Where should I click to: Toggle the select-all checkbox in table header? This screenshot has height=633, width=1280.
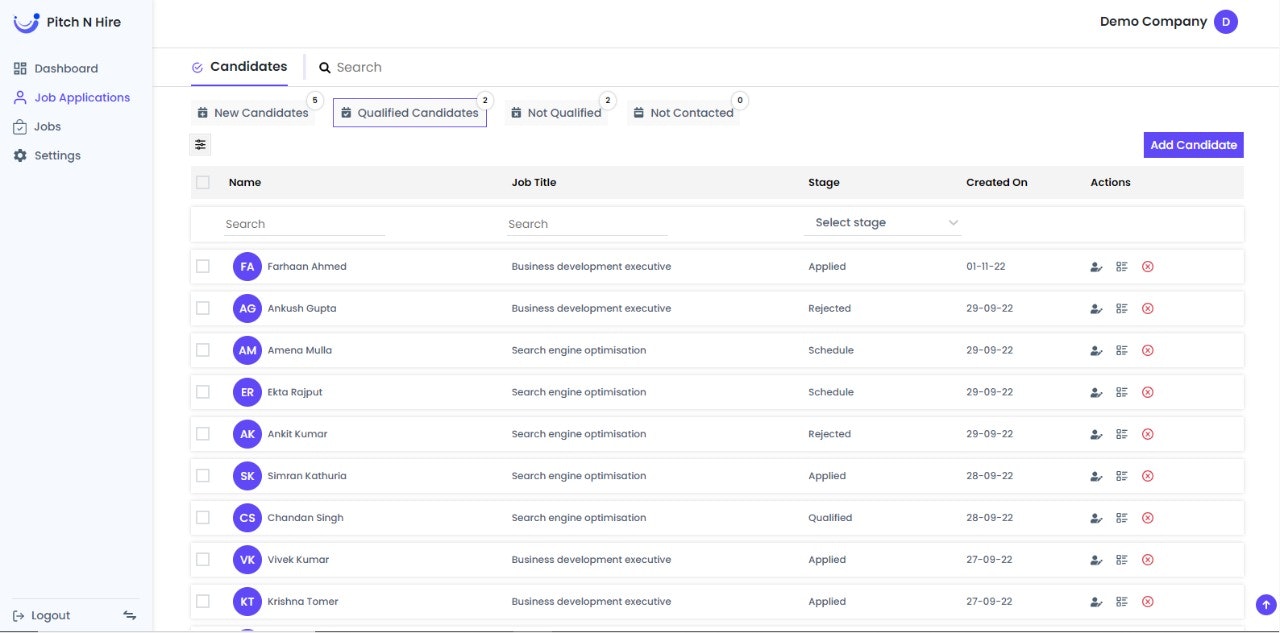(x=203, y=182)
